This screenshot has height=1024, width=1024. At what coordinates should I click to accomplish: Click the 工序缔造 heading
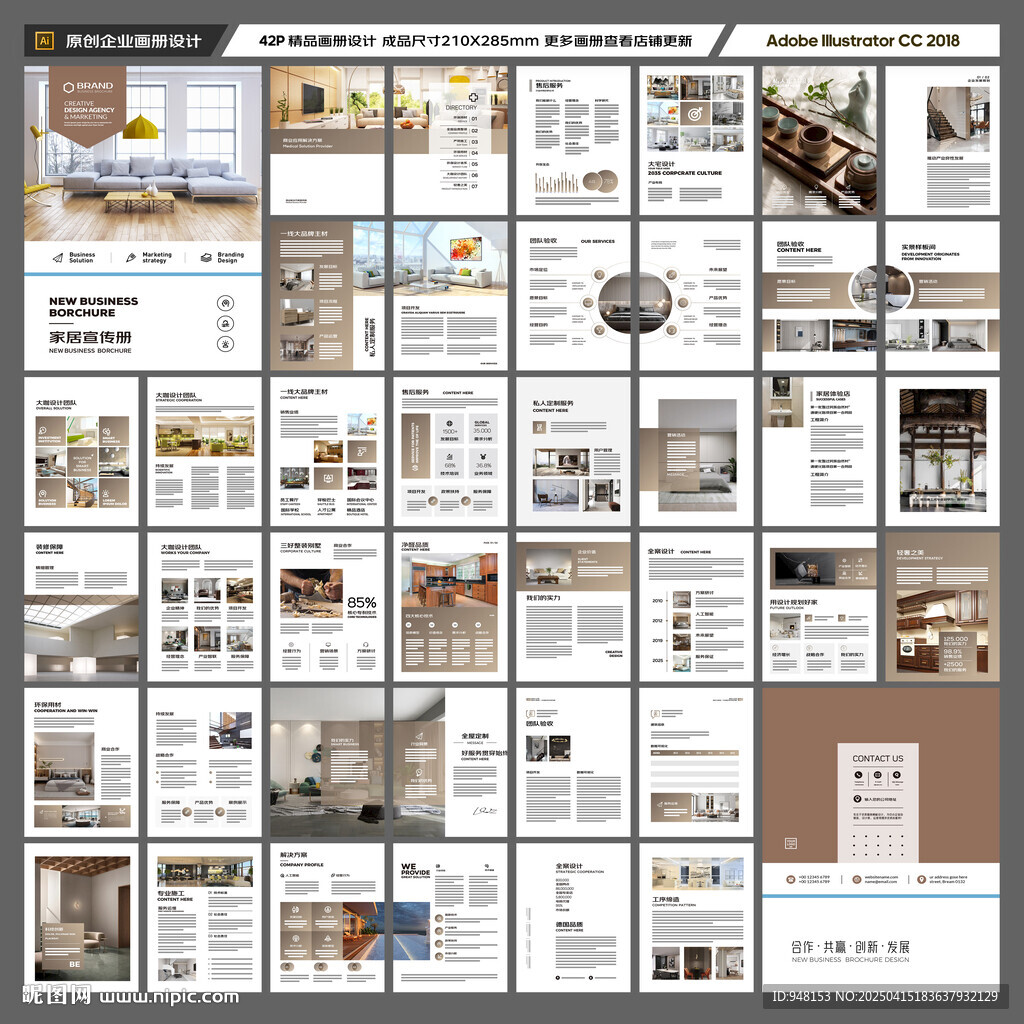point(665,899)
